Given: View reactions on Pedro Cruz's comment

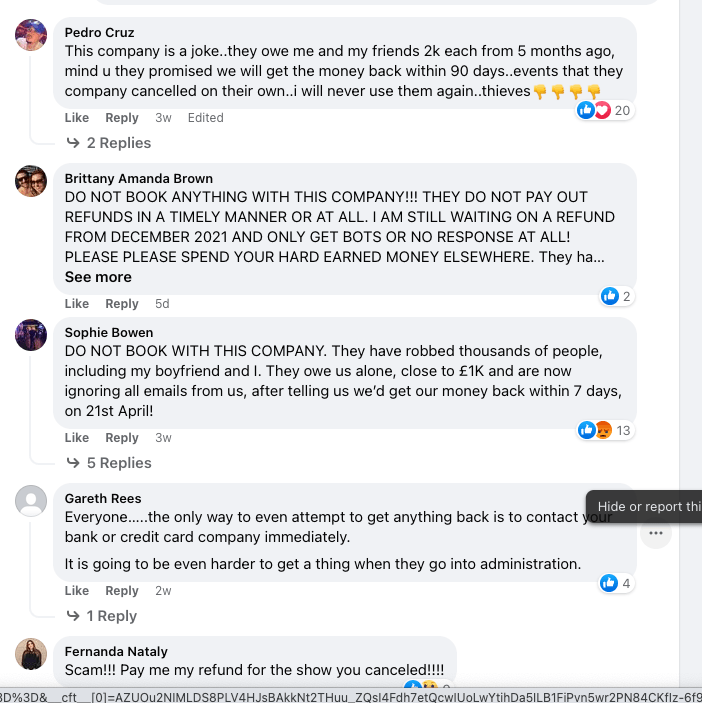Looking at the screenshot, I should (x=605, y=110).
